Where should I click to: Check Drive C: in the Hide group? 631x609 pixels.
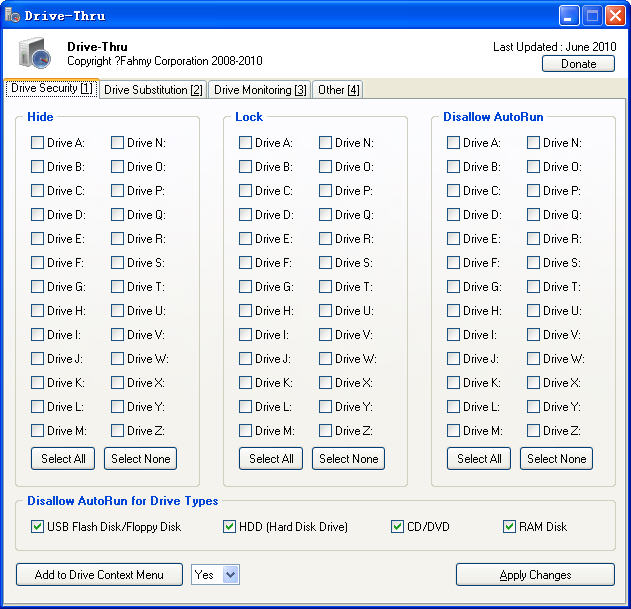(38, 191)
